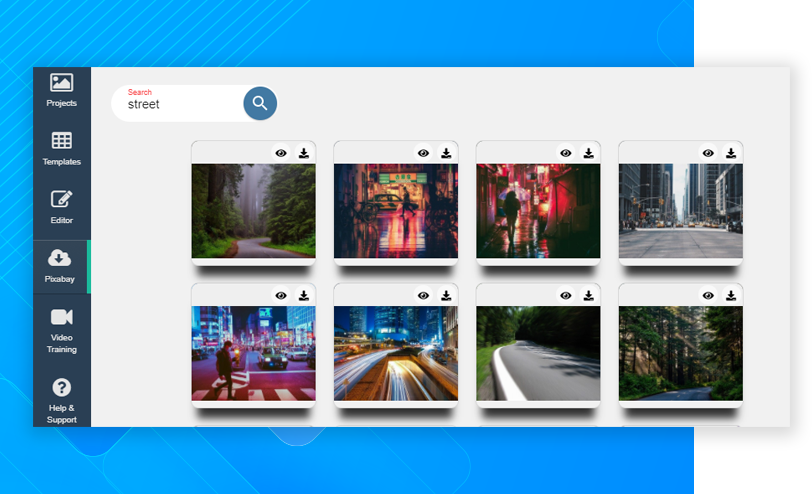This screenshot has width=812, height=494.
Task: Select the red alley umbrella thumbnail
Action: pyautogui.click(x=538, y=211)
